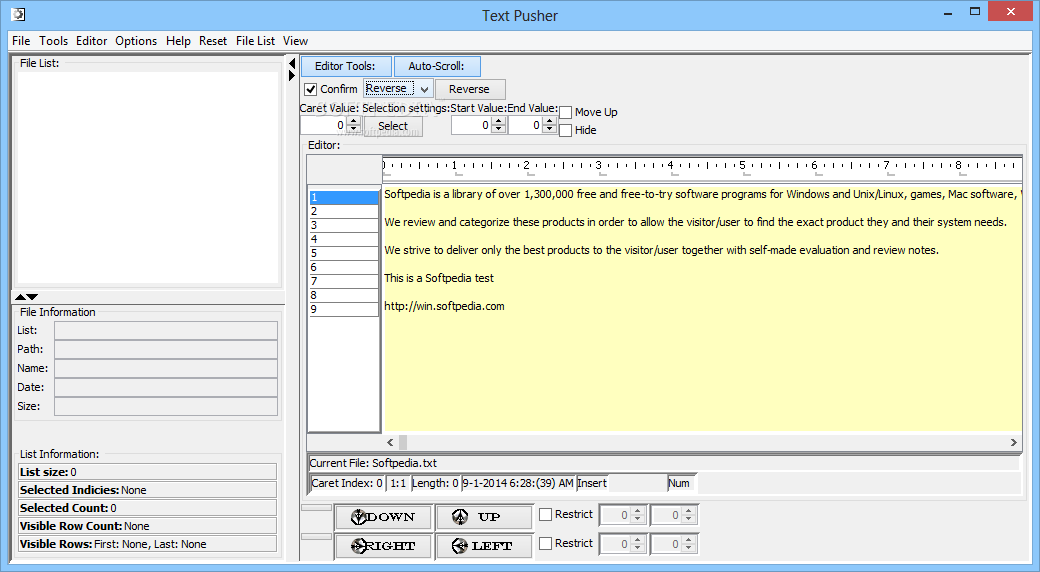Open the File List menu
The height and width of the screenshot is (572, 1040).
tap(255, 41)
